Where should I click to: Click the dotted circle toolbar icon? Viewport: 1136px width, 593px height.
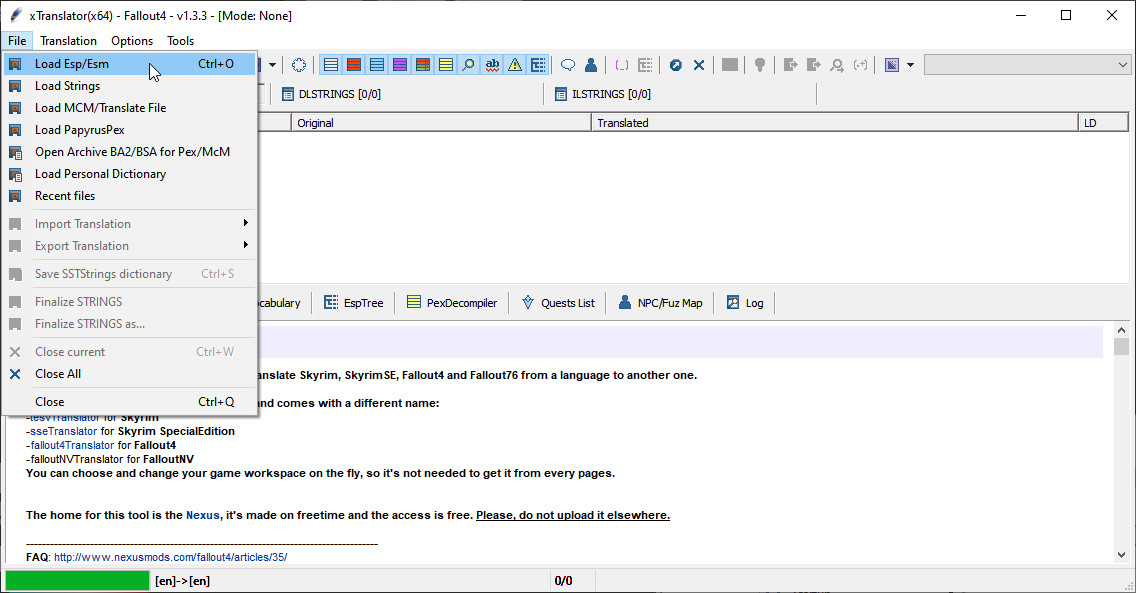point(298,65)
